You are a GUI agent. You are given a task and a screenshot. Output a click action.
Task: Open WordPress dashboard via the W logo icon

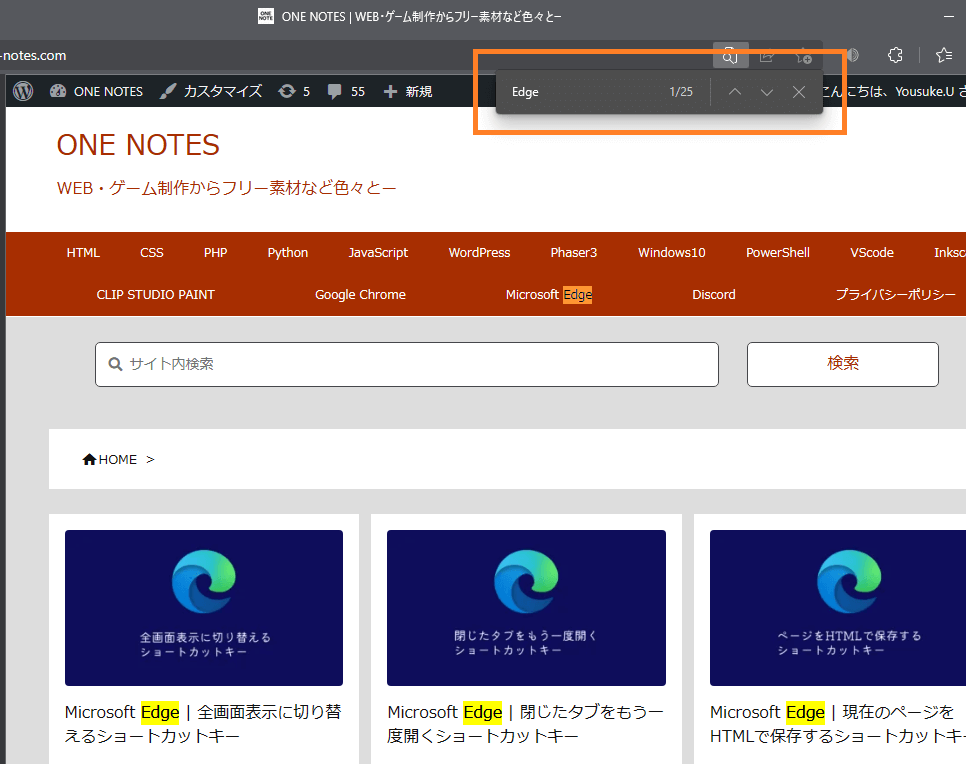[22, 91]
